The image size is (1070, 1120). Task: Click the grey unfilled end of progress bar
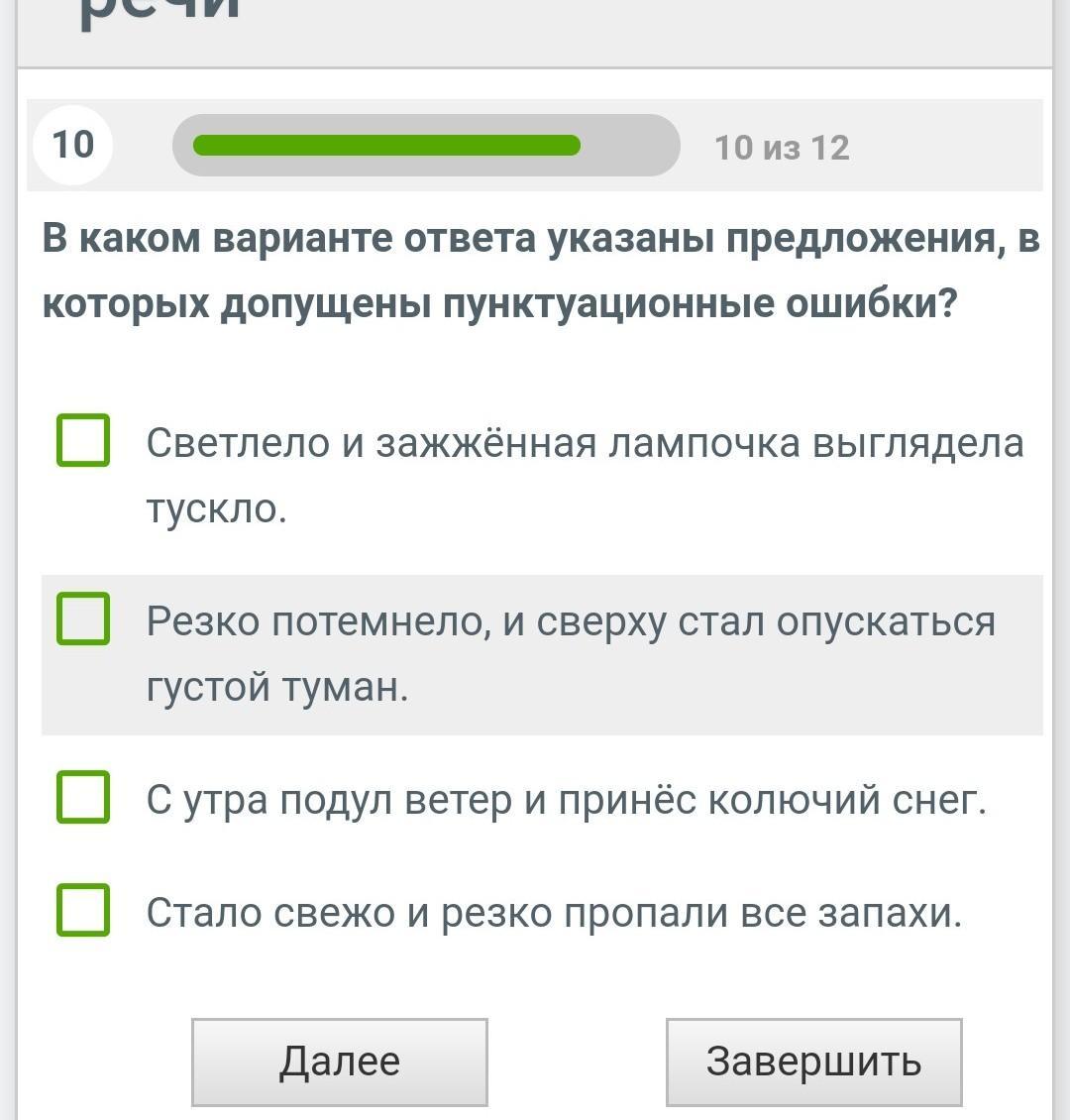click(x=634, y=146)
